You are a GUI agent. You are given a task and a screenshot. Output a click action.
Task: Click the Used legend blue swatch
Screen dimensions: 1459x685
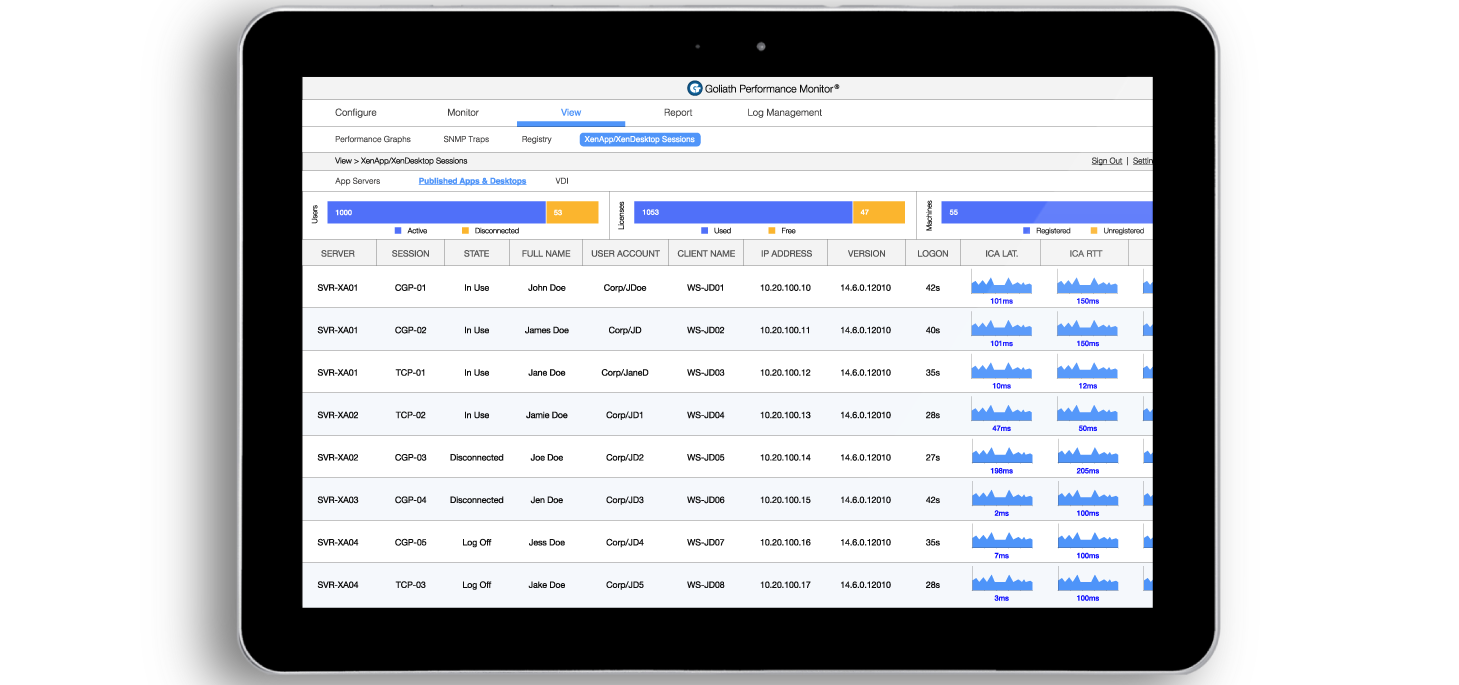coord(704,231)
